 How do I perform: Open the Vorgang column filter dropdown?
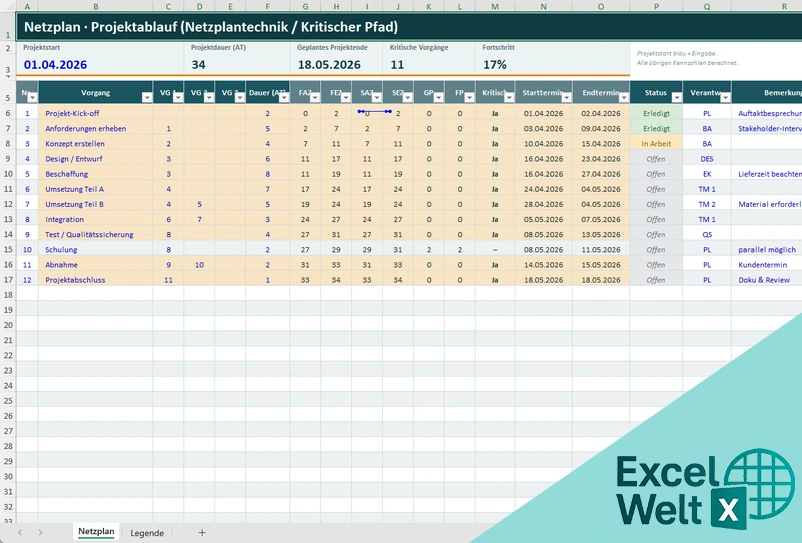point(147,97)
